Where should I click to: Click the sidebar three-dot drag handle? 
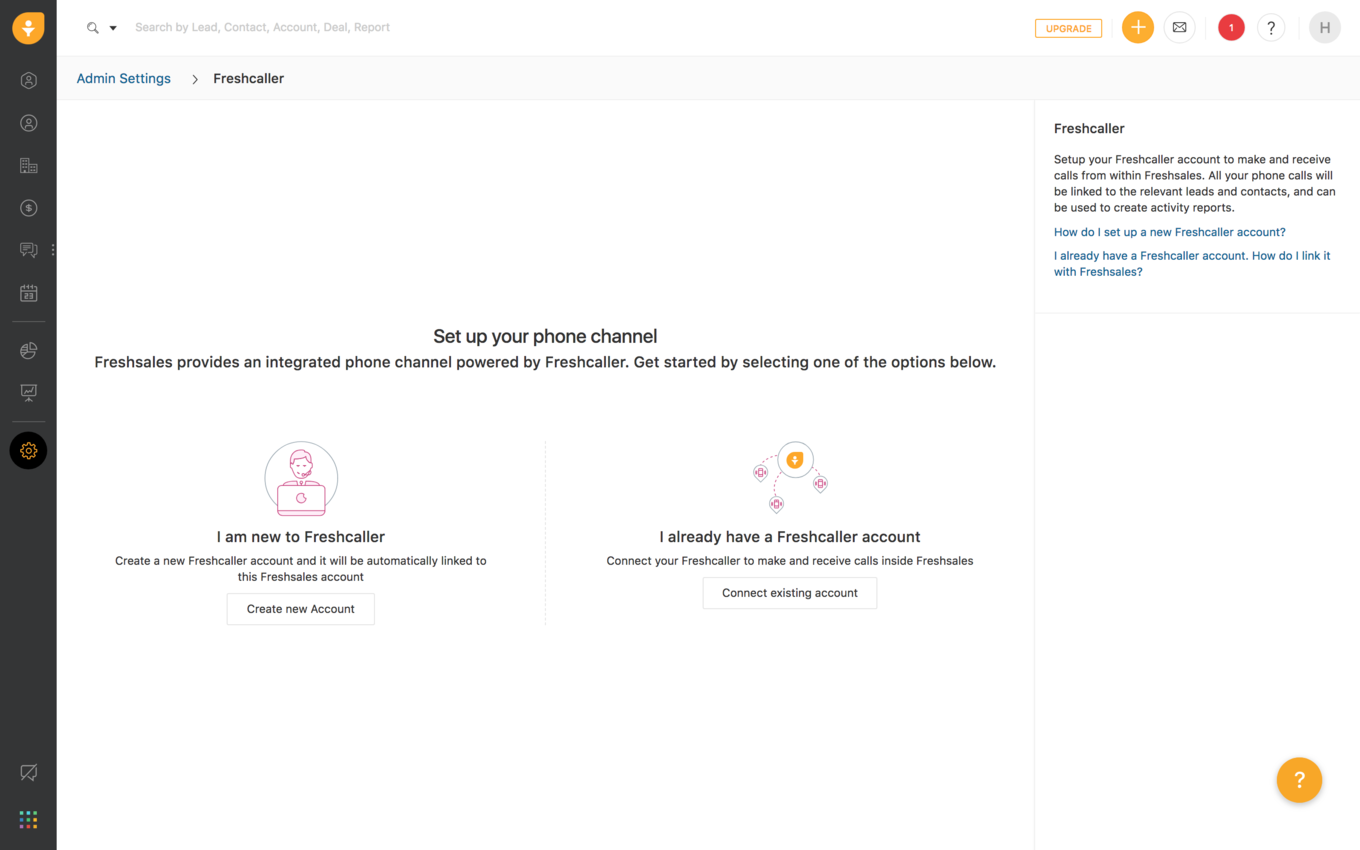coord(53,250)
